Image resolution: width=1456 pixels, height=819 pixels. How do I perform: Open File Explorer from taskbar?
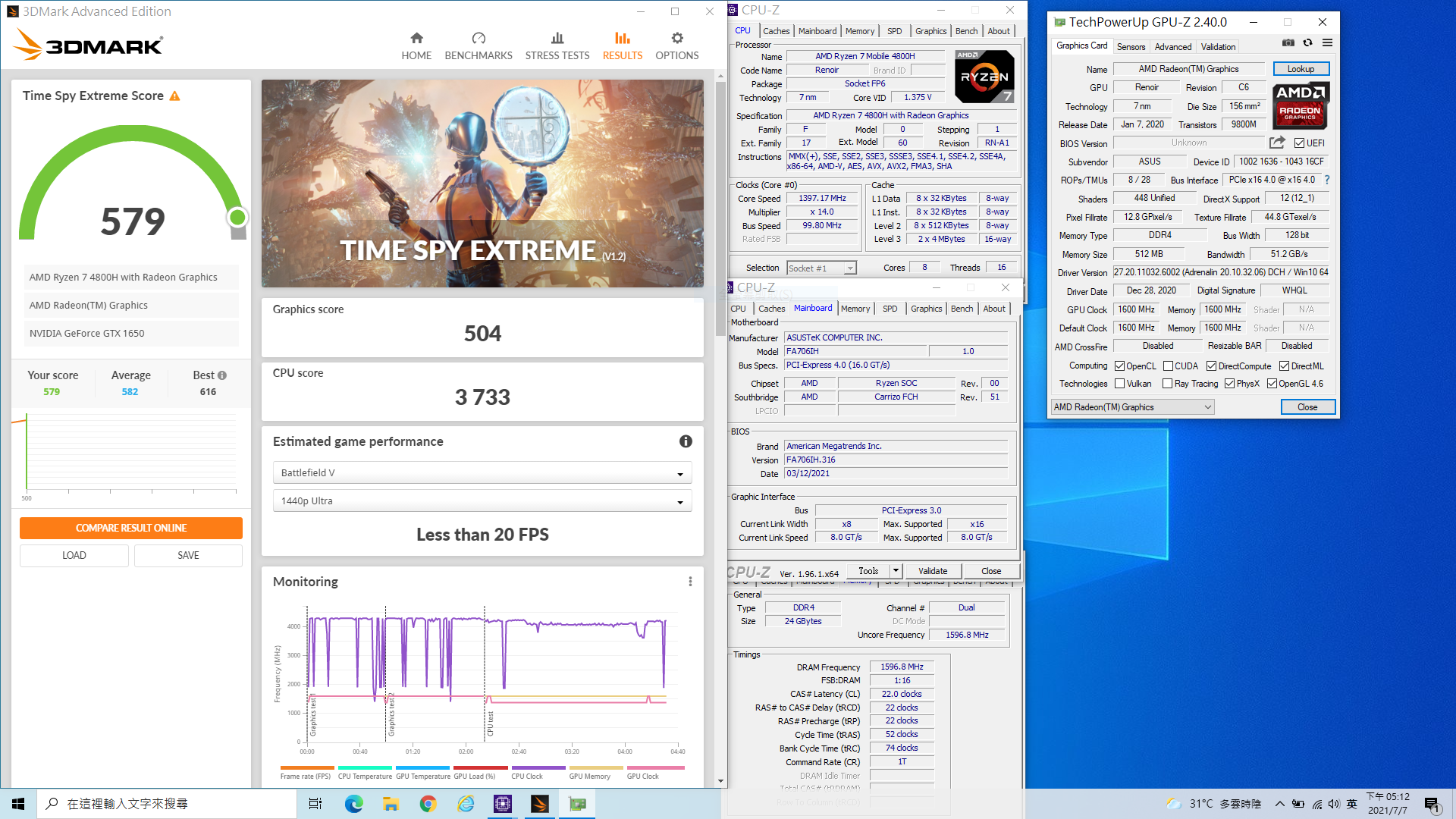point(391,804)
